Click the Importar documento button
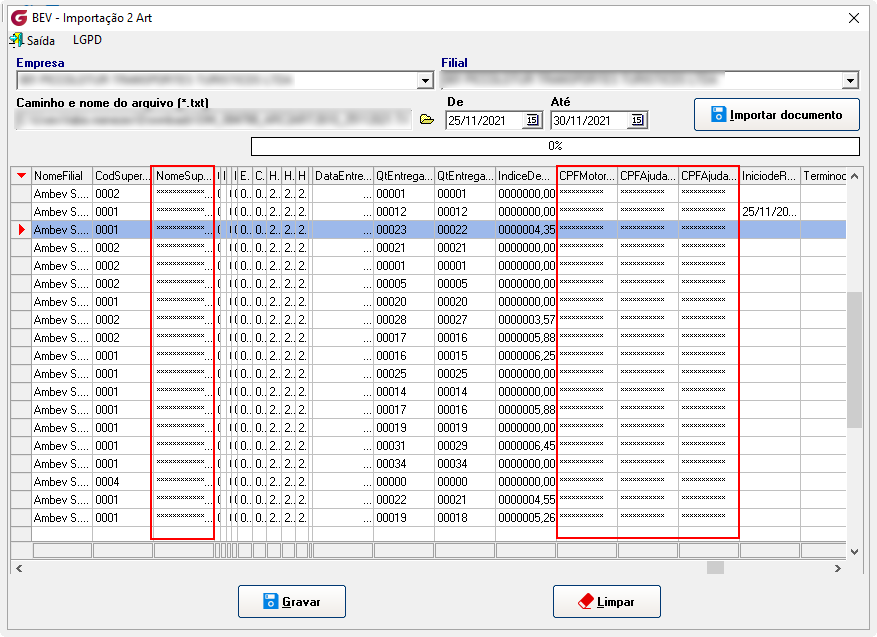 coord(777,115)
